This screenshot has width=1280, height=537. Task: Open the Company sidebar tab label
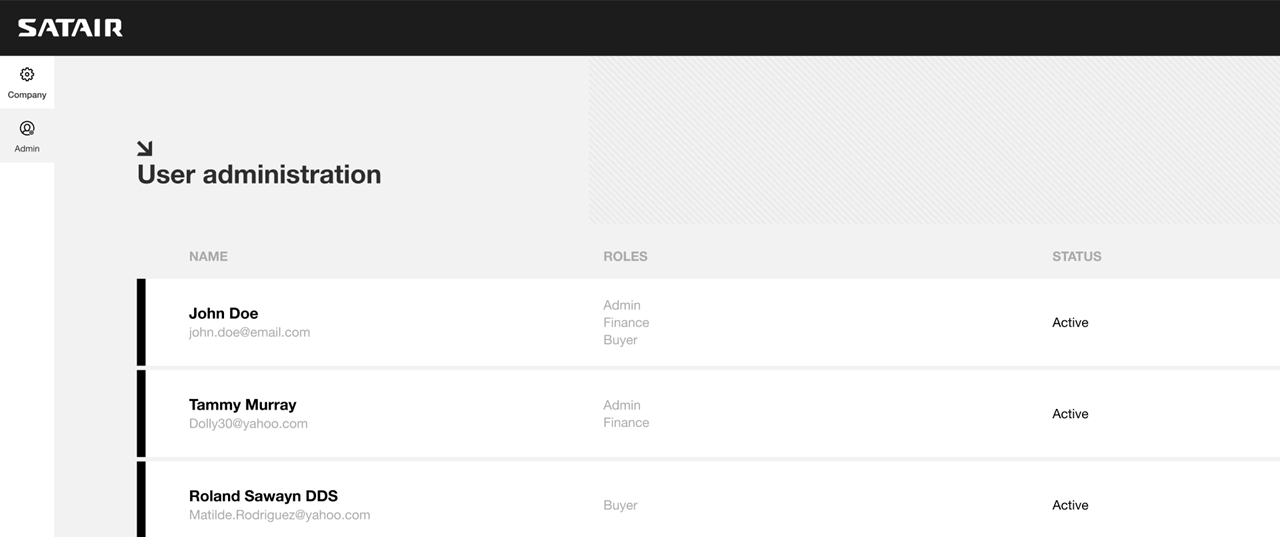pyautogui.click(x=27, y=95)
